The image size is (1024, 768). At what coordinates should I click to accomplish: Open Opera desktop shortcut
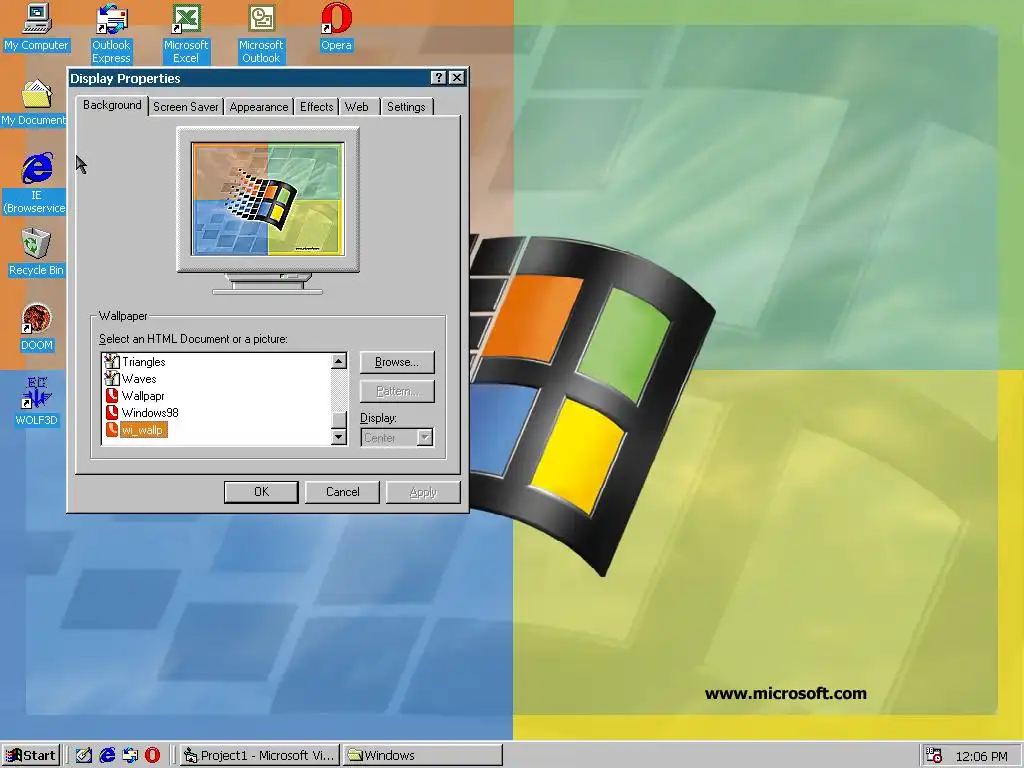pos(336,27)
